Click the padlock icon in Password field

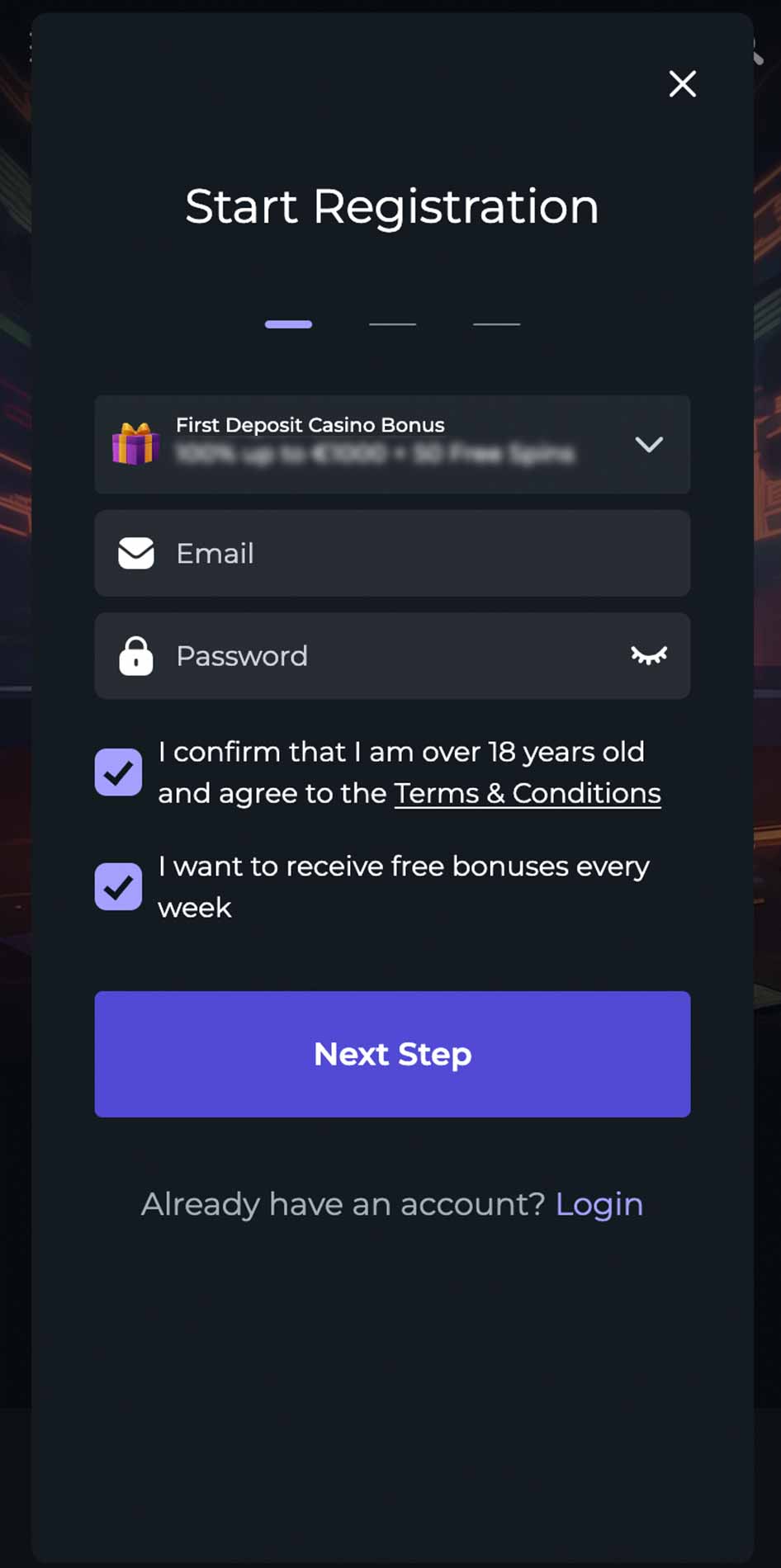pos(136,656)
